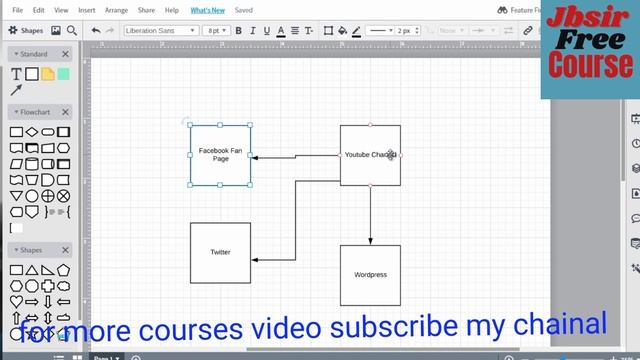640x360 pixels.
Task: Close the Shapes section panel
Action: pos(65,250)
